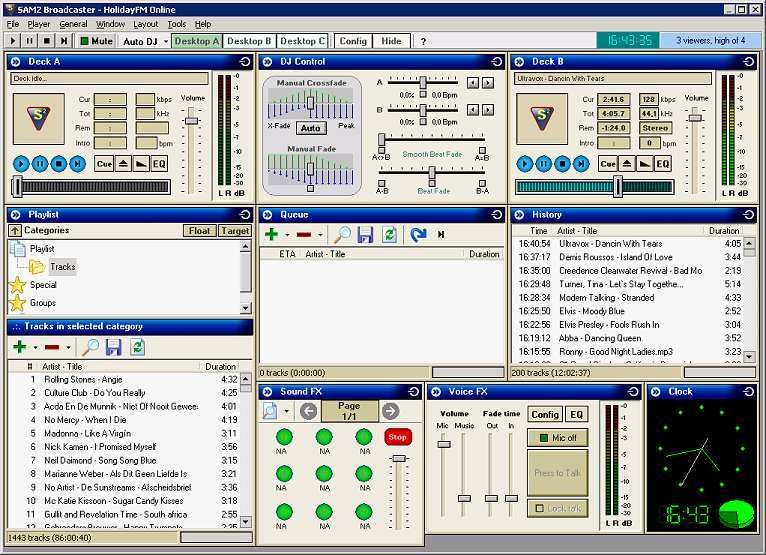The width and height of the screenshot is (766, 555).
Task: Stop Deck B with round stop button
Action: click(x=562, y=164)
